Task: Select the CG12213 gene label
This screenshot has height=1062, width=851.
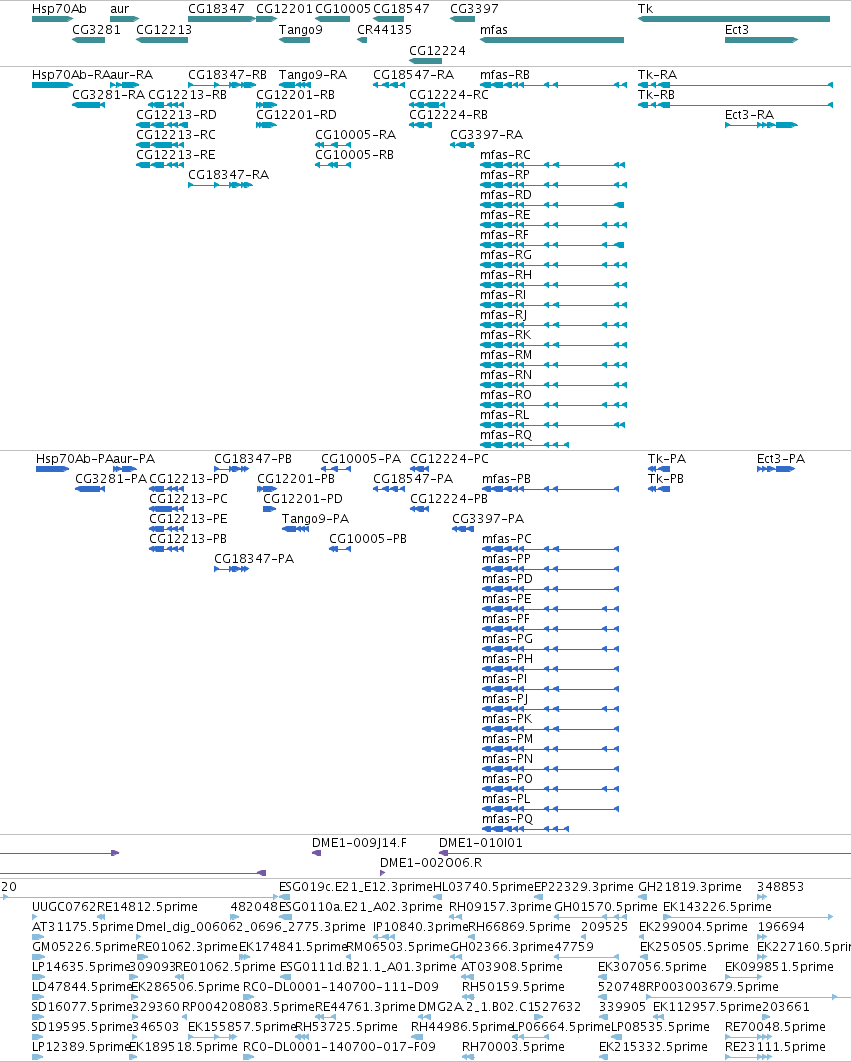Action: pyautogui.click(x=164, y=30)
